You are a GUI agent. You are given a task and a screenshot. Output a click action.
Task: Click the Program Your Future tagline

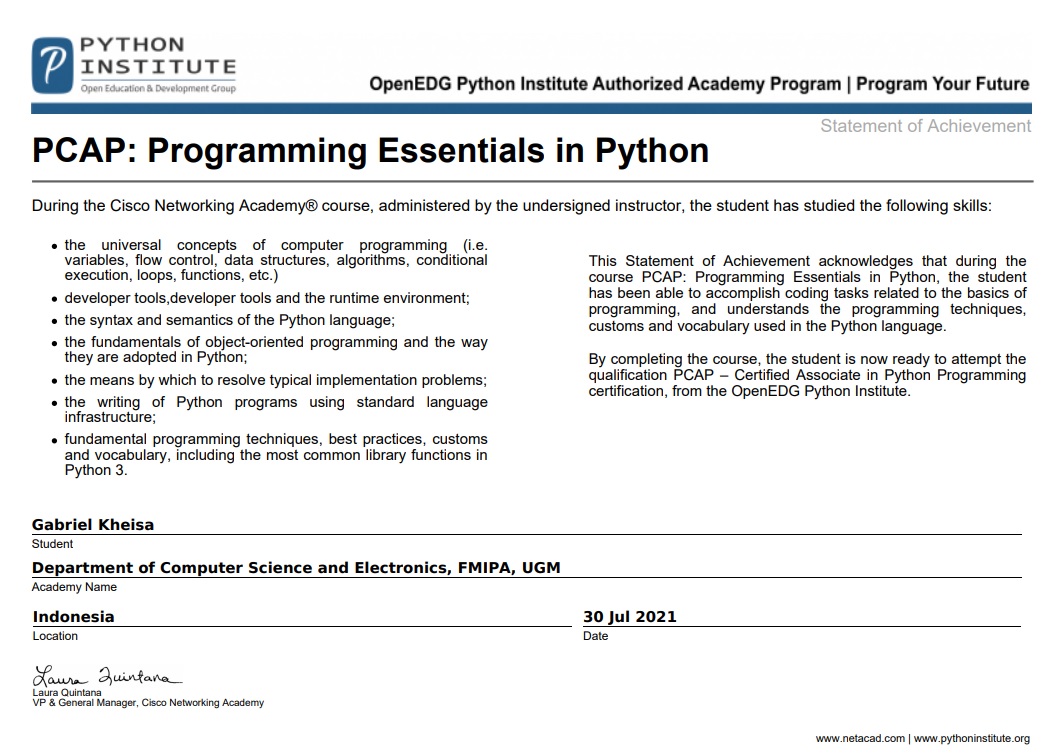942,84
